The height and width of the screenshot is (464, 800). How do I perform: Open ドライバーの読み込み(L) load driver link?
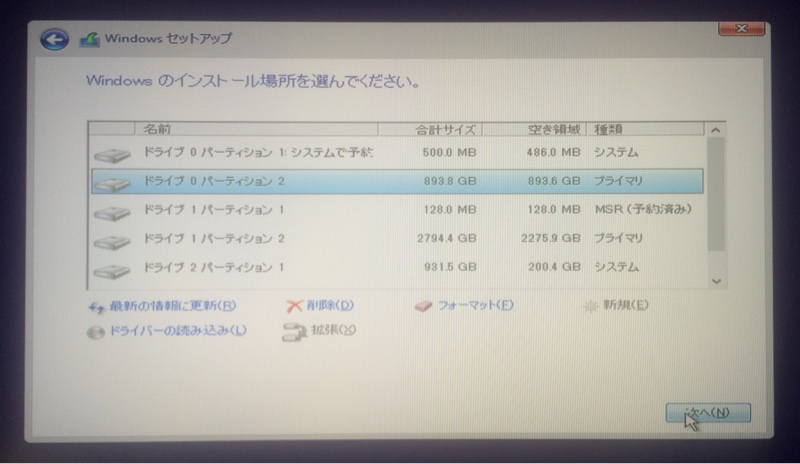tap(178, 331)
